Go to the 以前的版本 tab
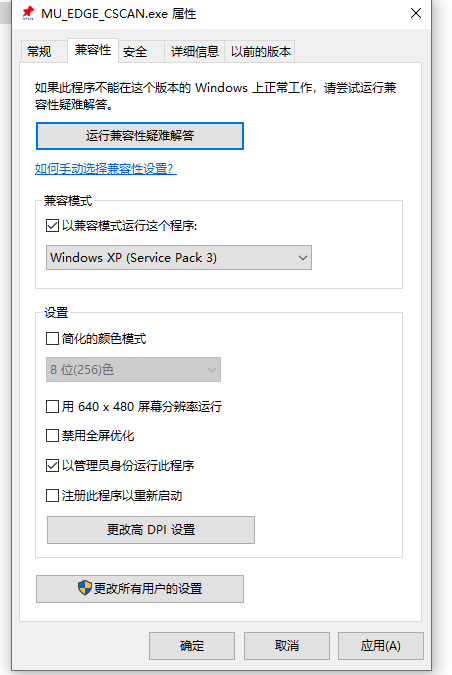The width and height of the screenshot is (452, 675). 260,52
